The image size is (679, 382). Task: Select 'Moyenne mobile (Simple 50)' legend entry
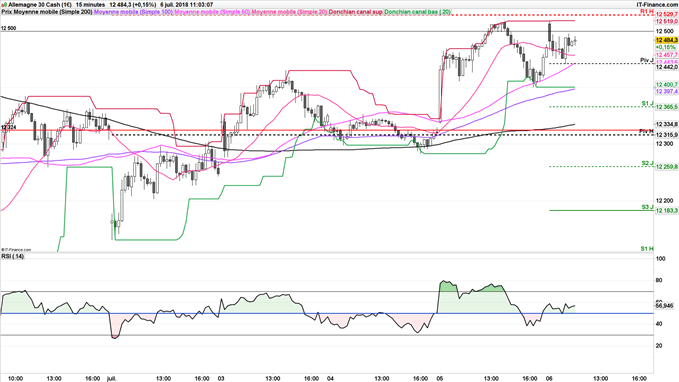[x=212, y=12]
